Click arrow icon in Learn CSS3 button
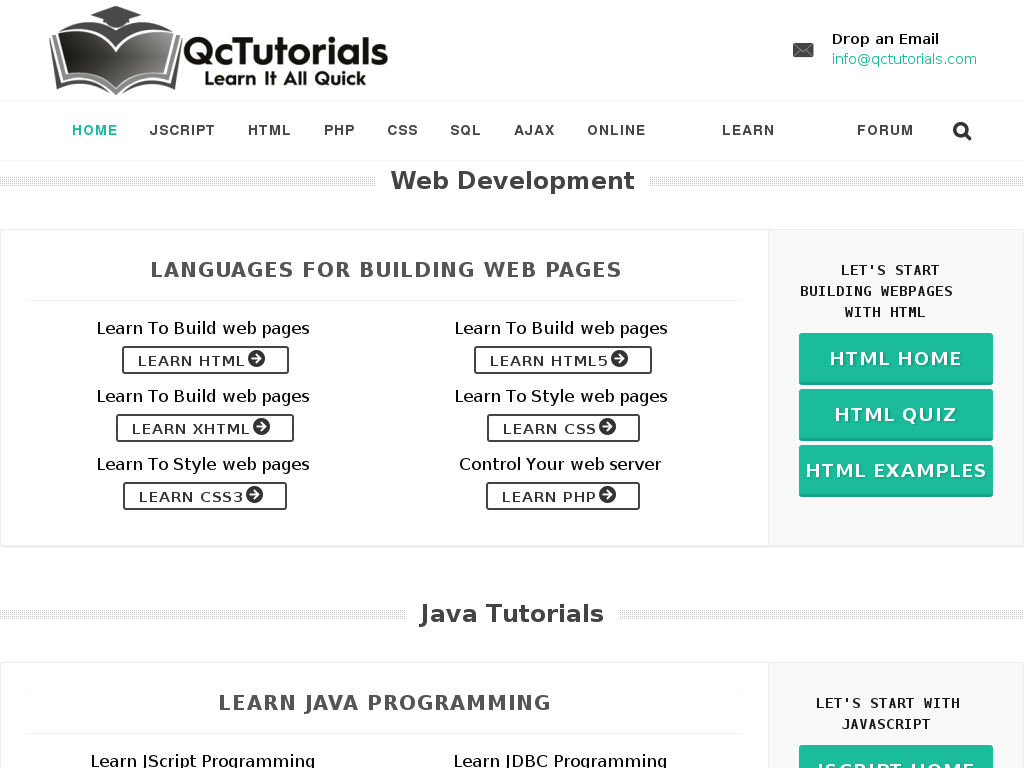Screen dimensions: 1024x768 (x=255, y=494)
